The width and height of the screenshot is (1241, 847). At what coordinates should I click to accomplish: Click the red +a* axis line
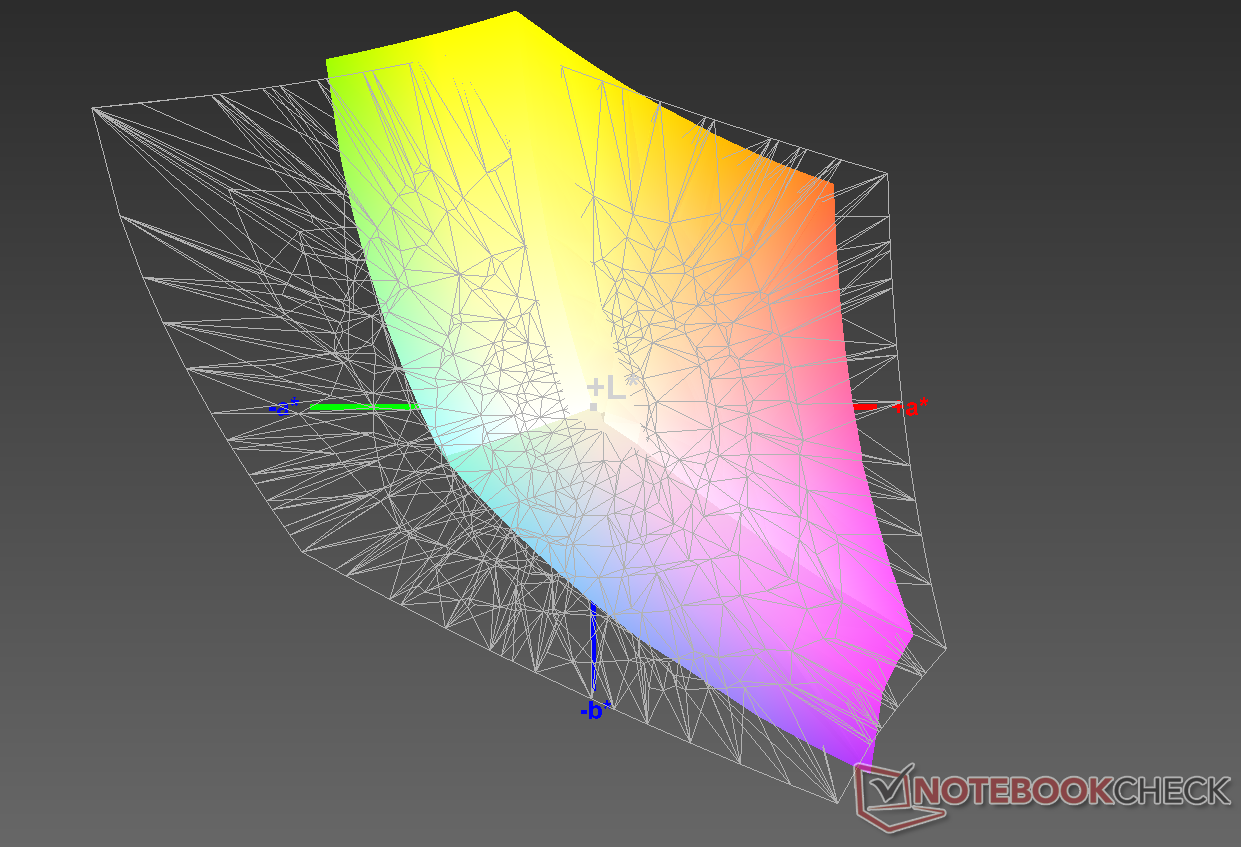tap(867, 406)
